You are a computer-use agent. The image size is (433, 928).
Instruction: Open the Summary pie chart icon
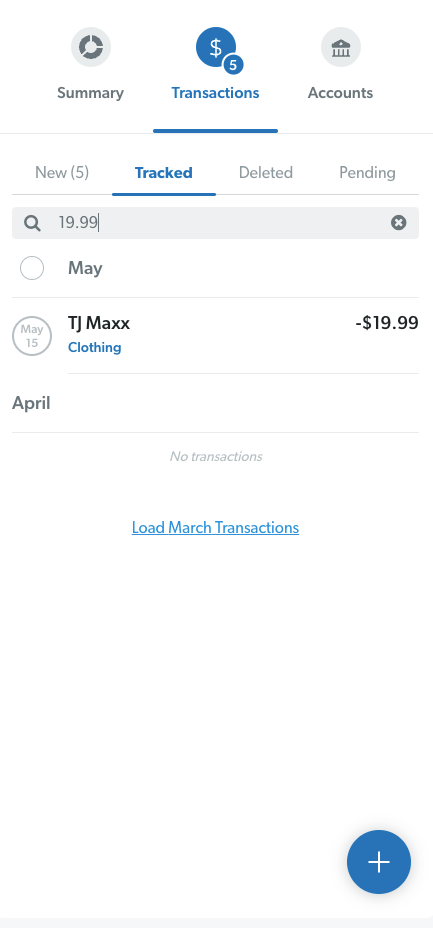(x=91, y=47)
